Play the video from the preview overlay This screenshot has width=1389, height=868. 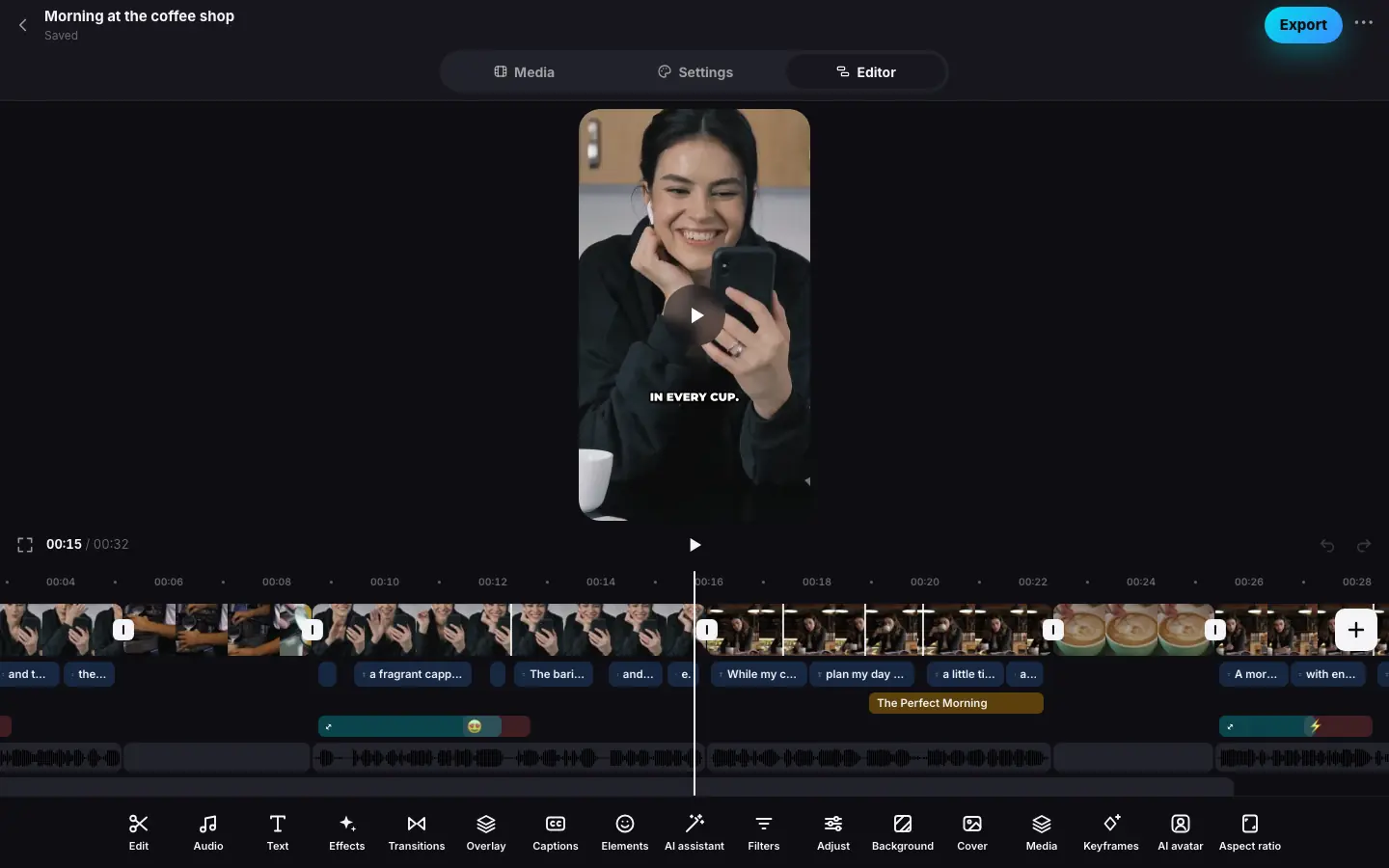coord(694,315)
